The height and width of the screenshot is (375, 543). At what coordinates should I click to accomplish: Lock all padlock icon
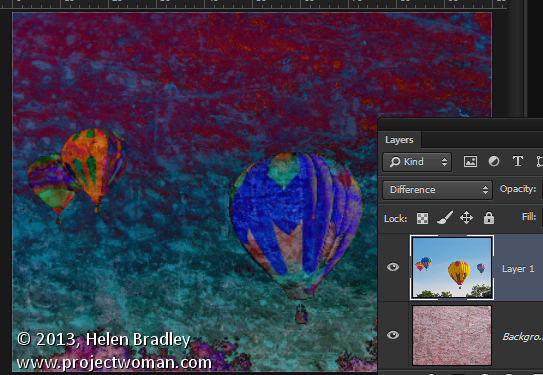pyautogui.click(x=489, y=218)
